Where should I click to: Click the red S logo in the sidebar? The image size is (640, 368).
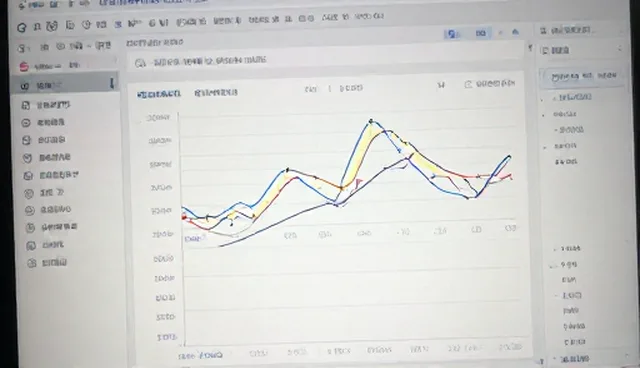coord(24,66)
